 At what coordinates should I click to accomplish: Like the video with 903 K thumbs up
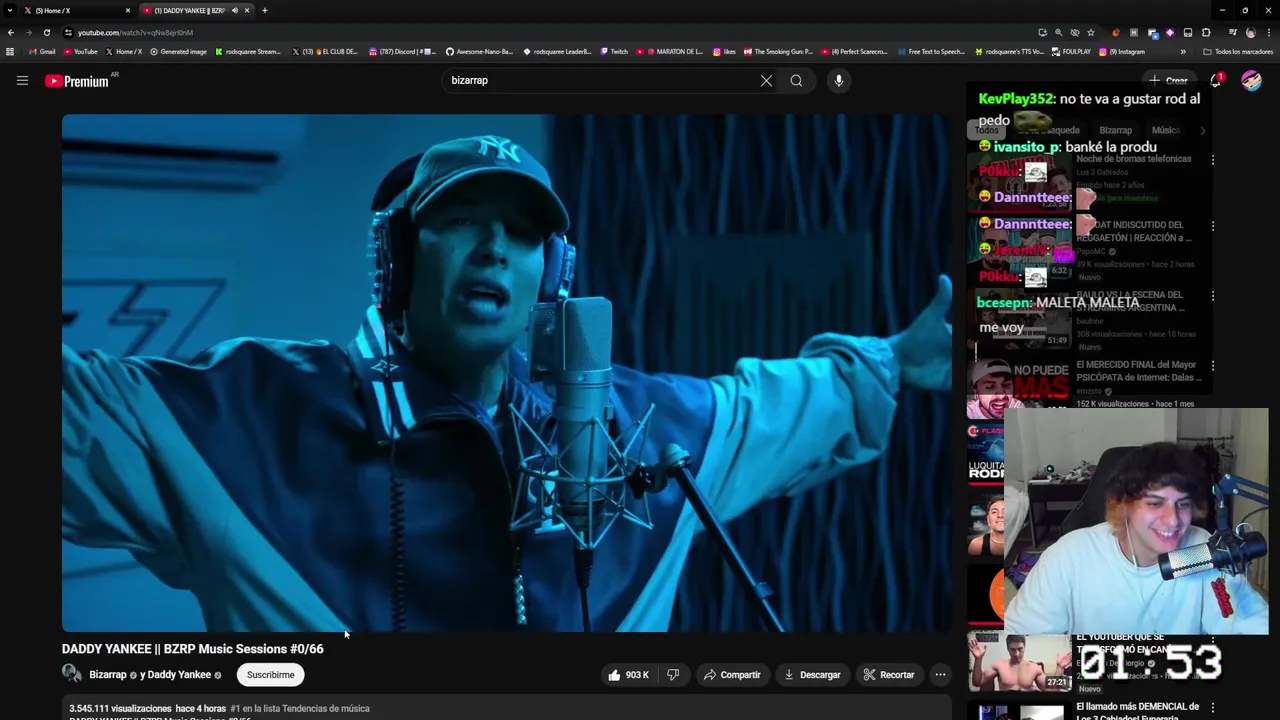point(628,675)
